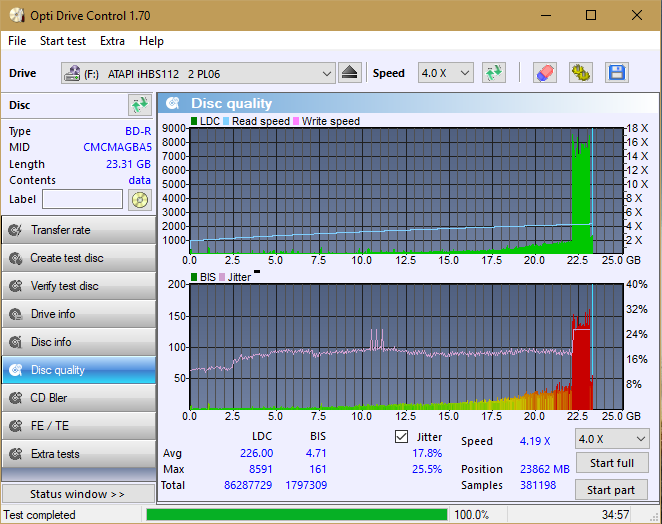Expand the toolbar Speed 4.0 X dropdown
The height and width of the screenshot is (524, 662).
446,73
